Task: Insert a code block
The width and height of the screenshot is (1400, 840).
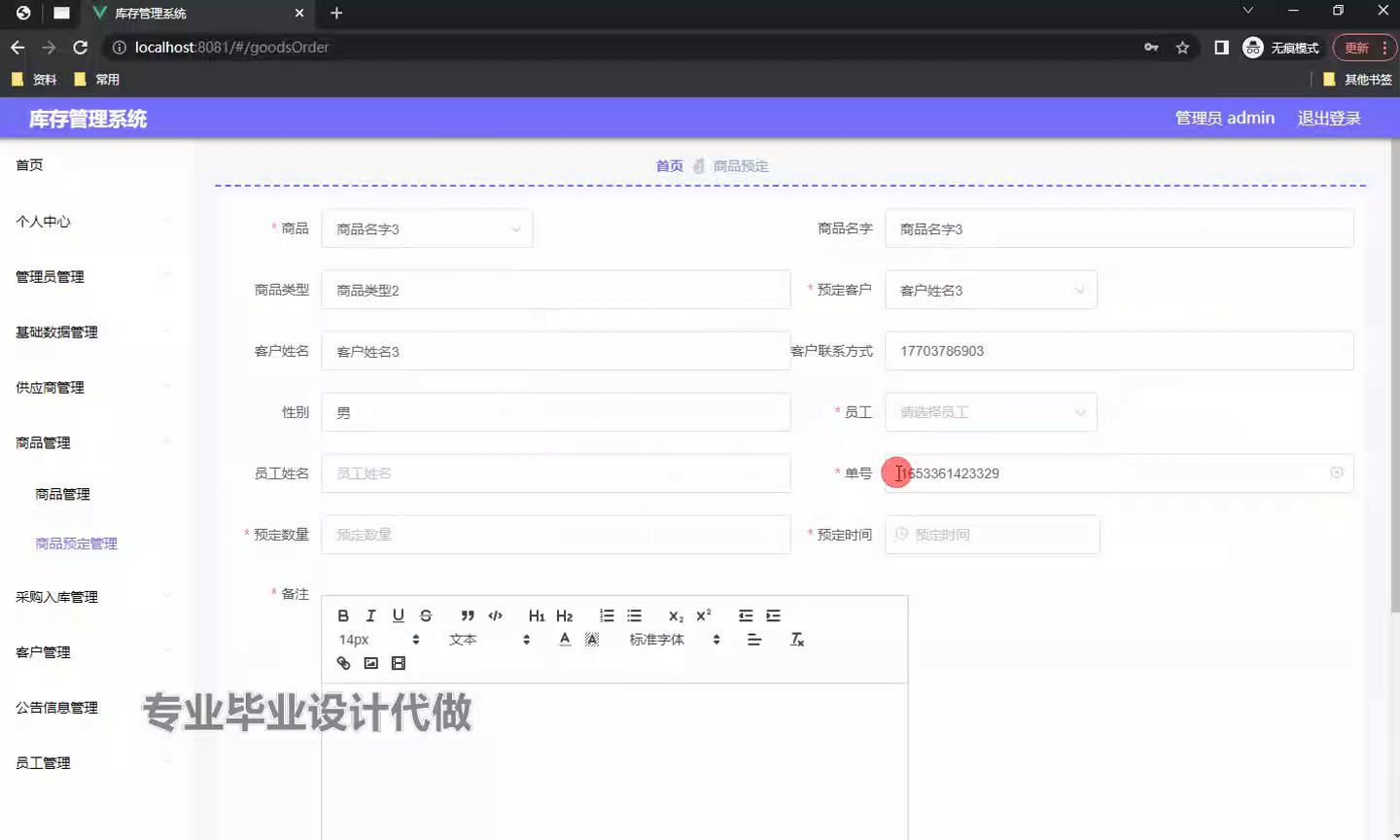Action: [x=495, y=615]
